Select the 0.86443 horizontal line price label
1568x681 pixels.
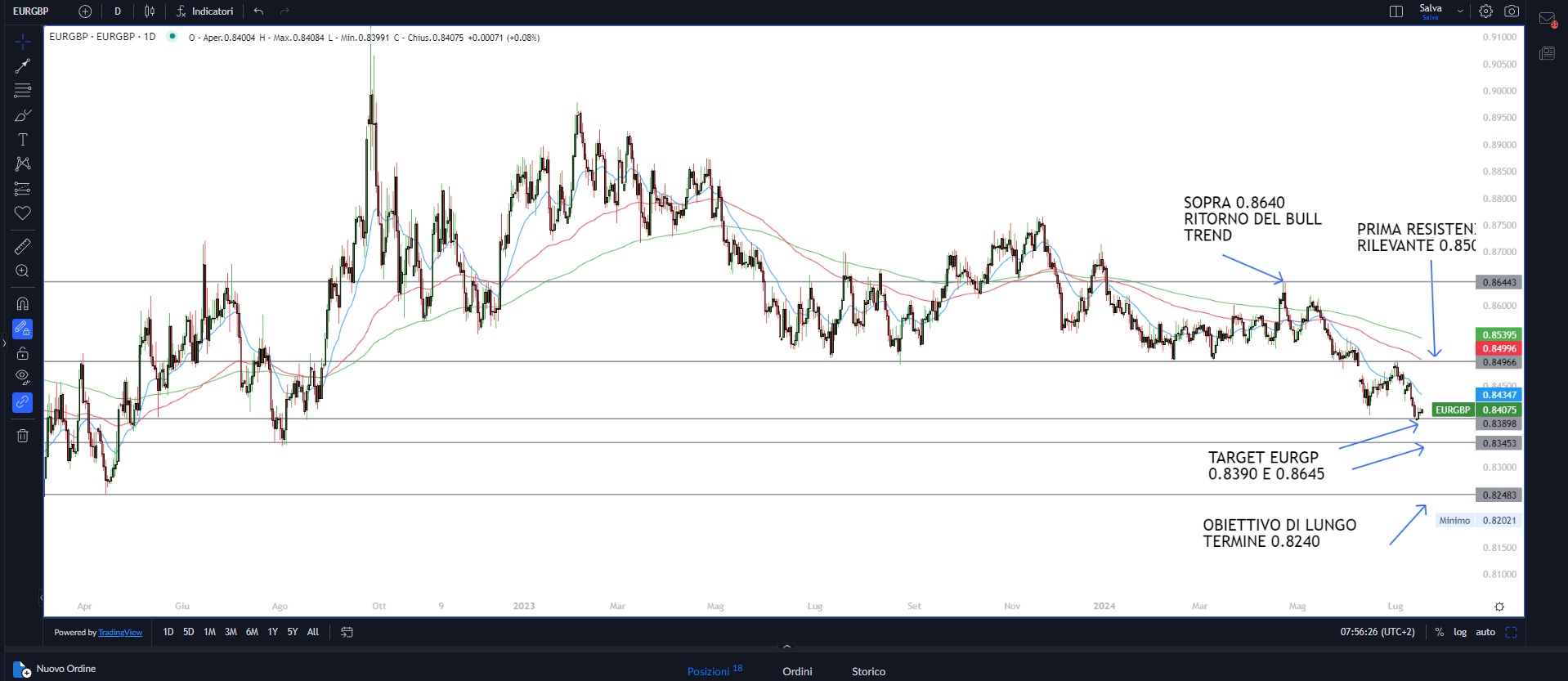click(x=1499, y=282)
